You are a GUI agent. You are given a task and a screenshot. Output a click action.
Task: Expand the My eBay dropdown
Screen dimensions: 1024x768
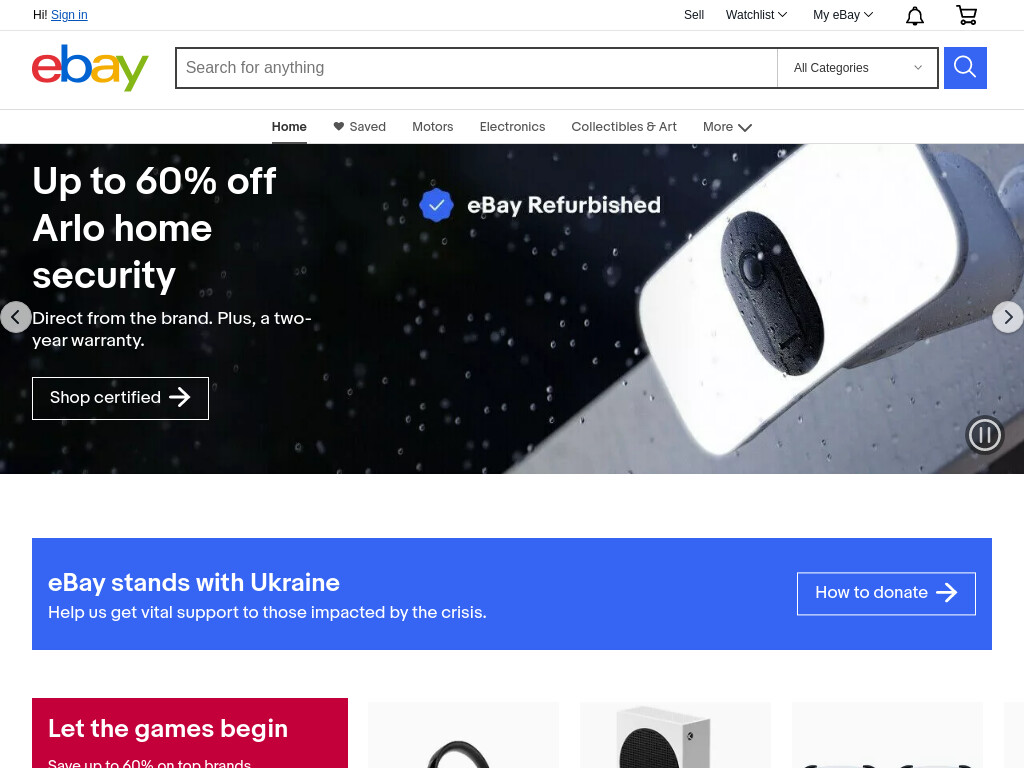click(x=842, y=15)
